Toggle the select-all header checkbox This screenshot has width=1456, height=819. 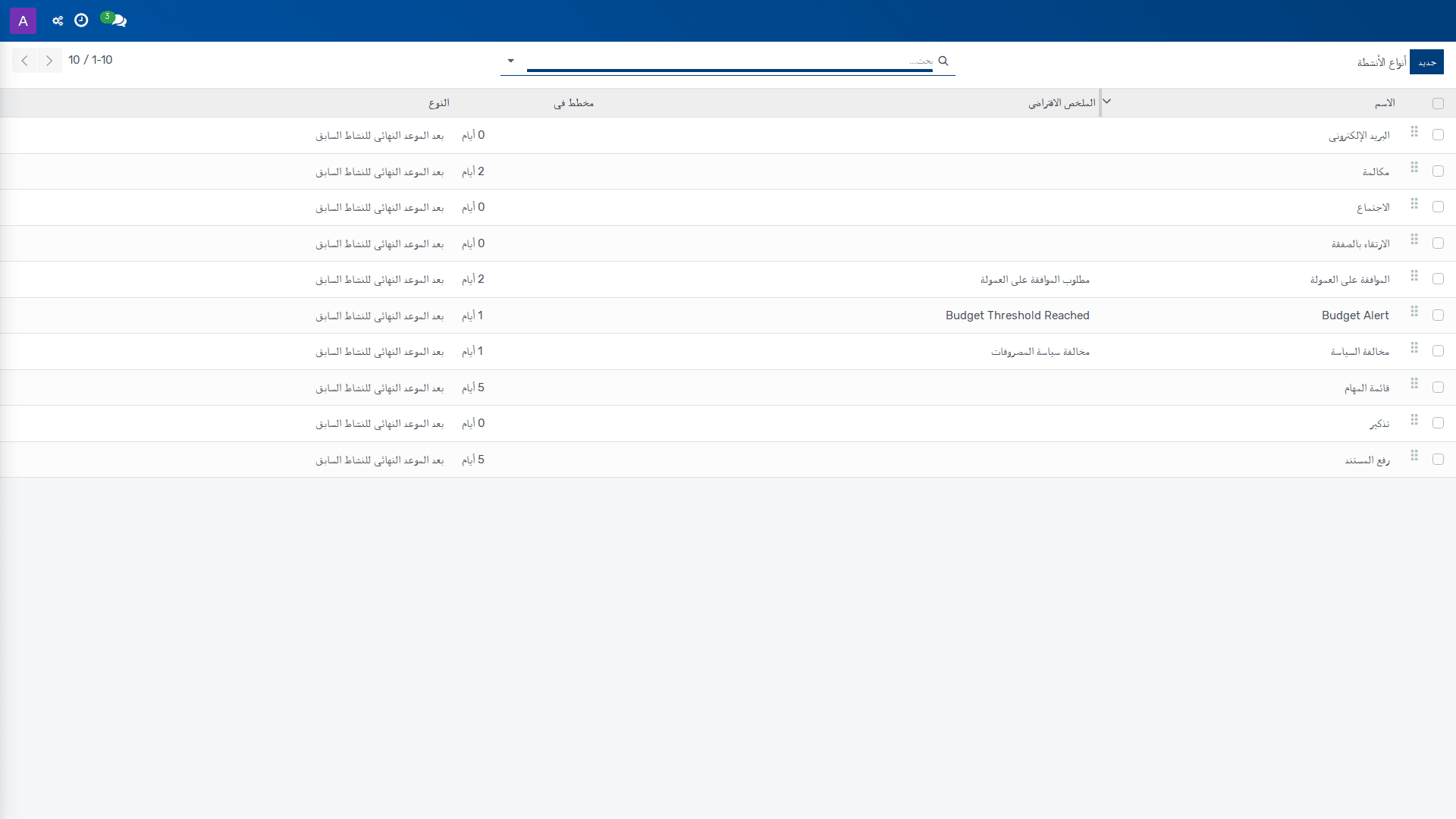point(1438,104)
